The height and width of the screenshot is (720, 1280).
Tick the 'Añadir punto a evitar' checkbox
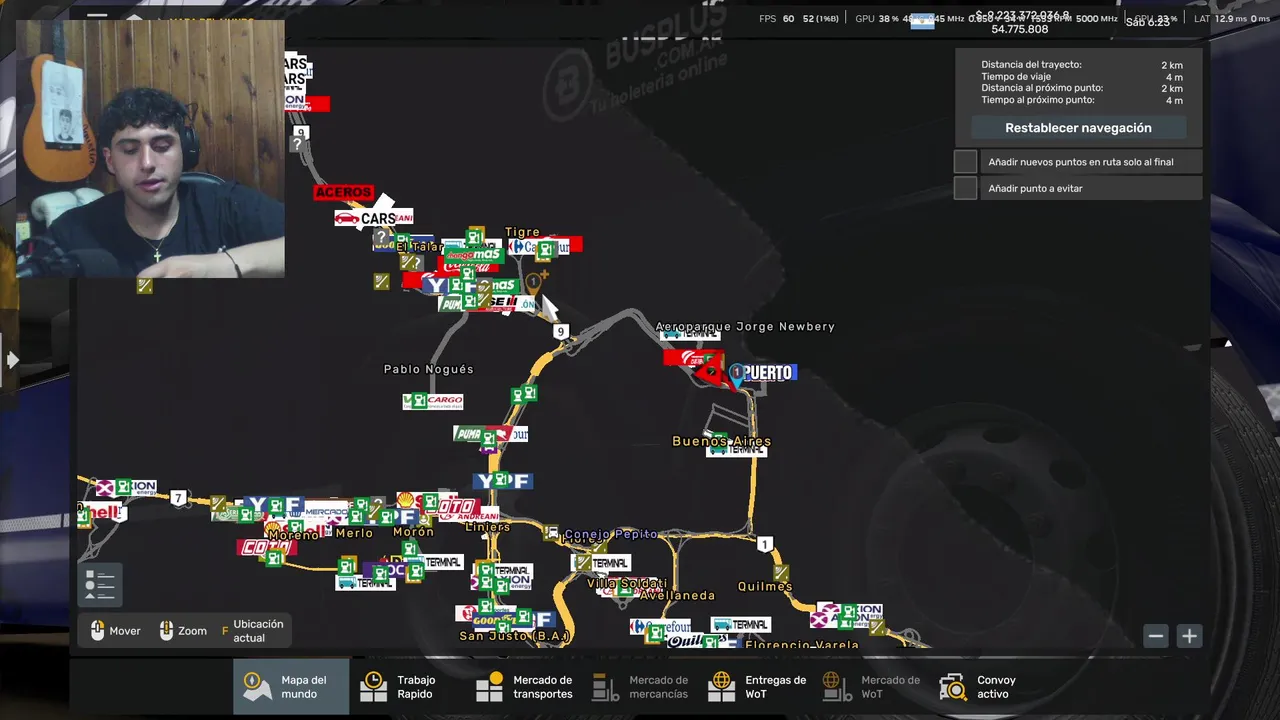(x=965, y=188)
